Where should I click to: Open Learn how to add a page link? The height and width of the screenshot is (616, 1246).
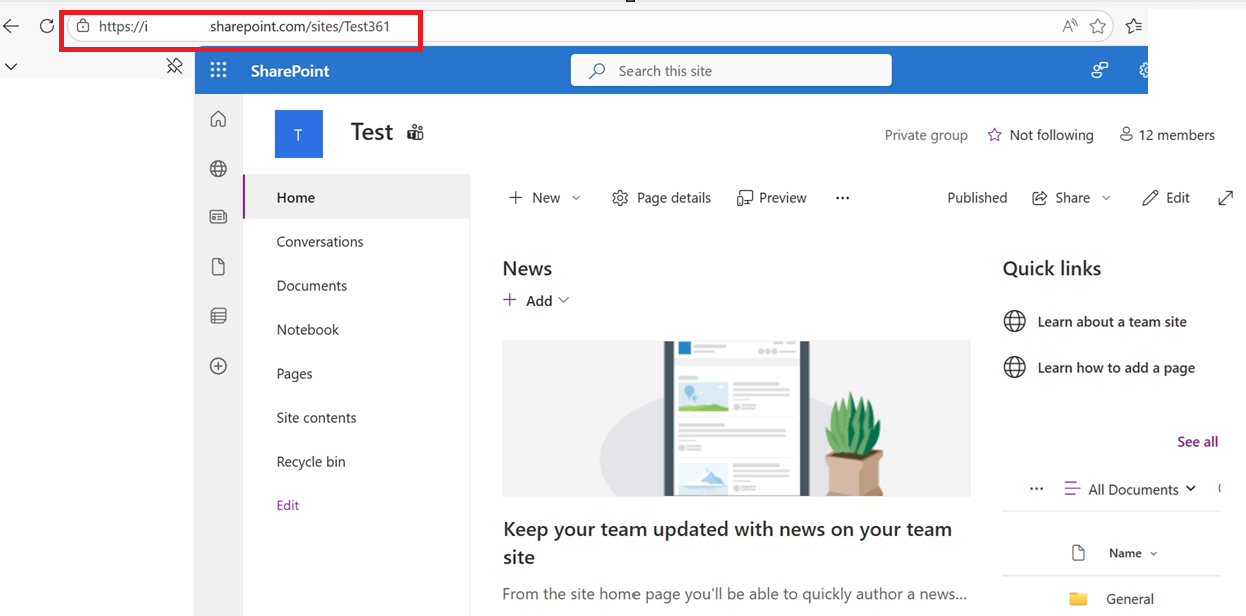pos(1116,368)
